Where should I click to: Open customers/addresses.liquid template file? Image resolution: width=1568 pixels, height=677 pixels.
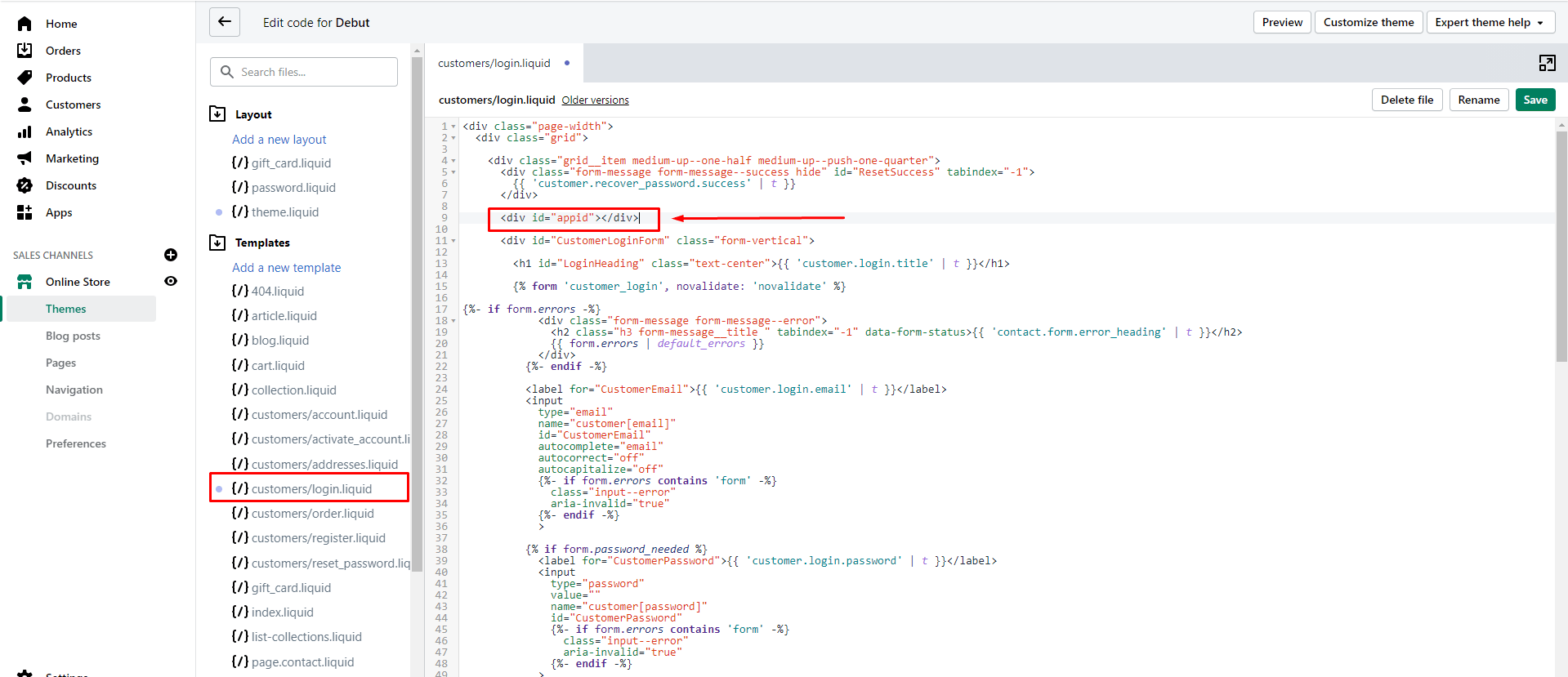point(315,465)
